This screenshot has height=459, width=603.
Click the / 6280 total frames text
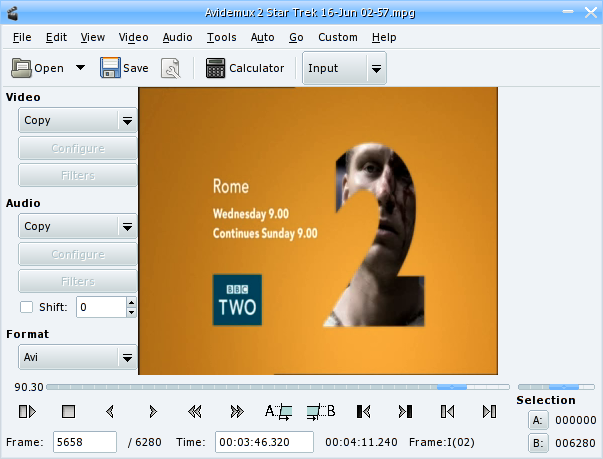click(x=145, y=442)
